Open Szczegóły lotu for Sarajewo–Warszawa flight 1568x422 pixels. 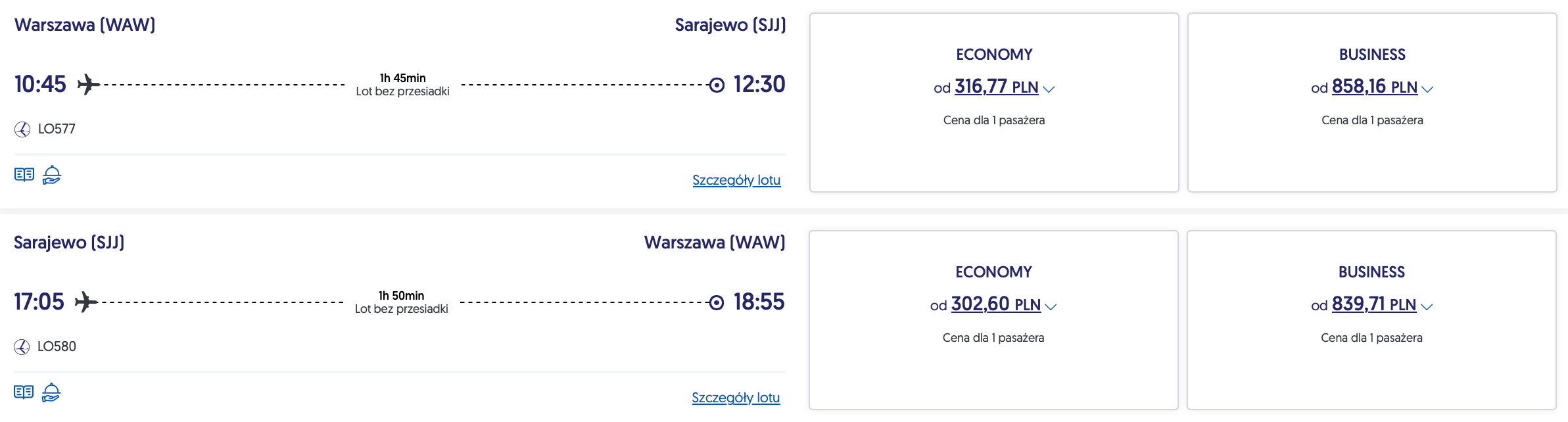[736, 398]
